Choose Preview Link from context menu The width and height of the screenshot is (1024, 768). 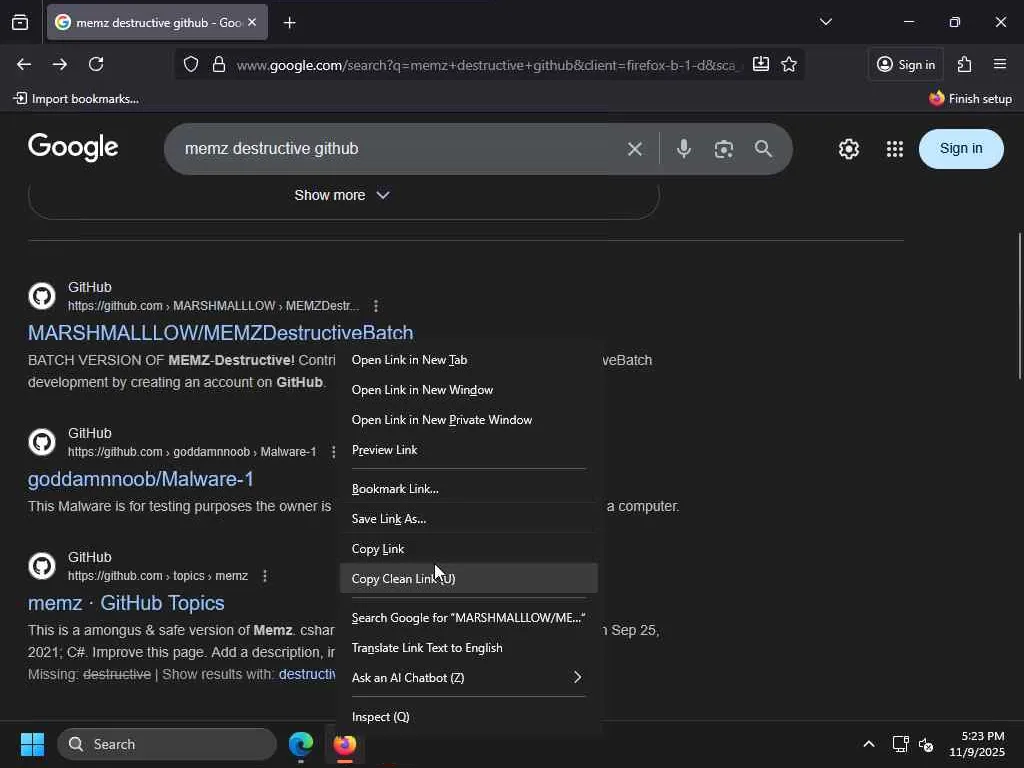469,450
